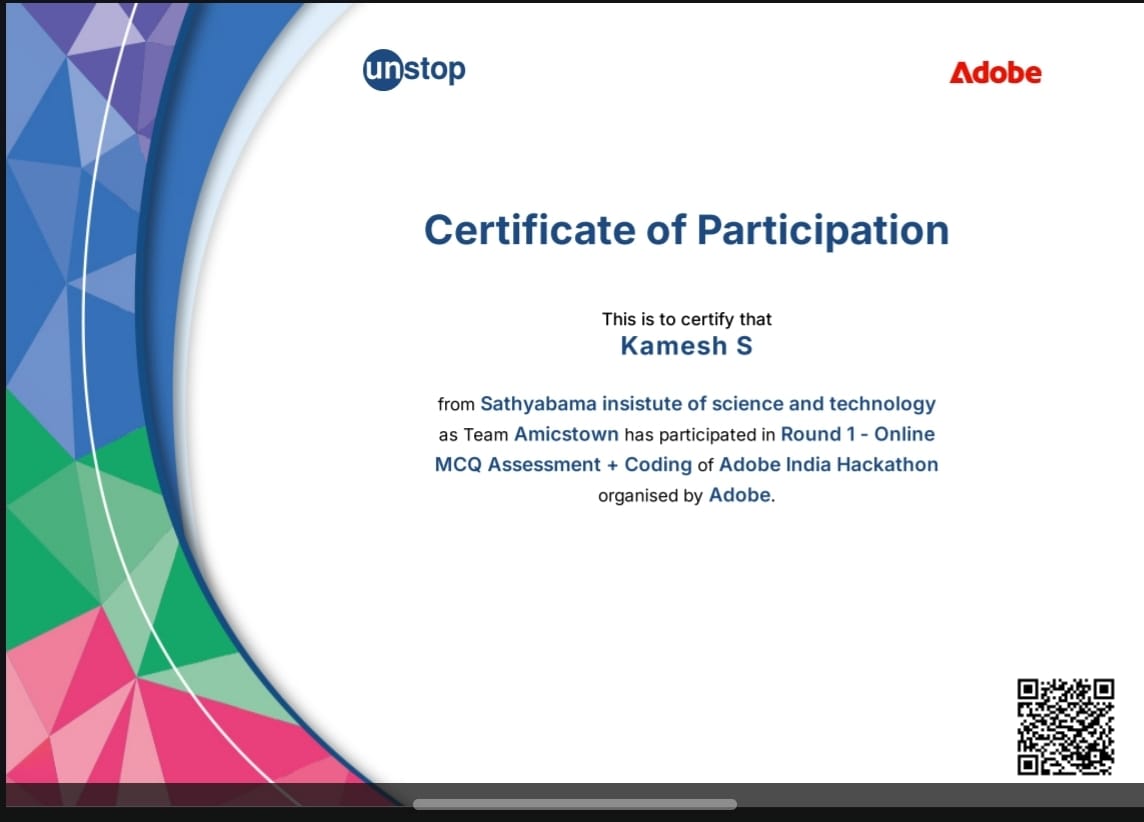Click the Adobe logo
The width and height of the screenshot is (1144, 822).
pyautogui.click(x=996, y=72)
